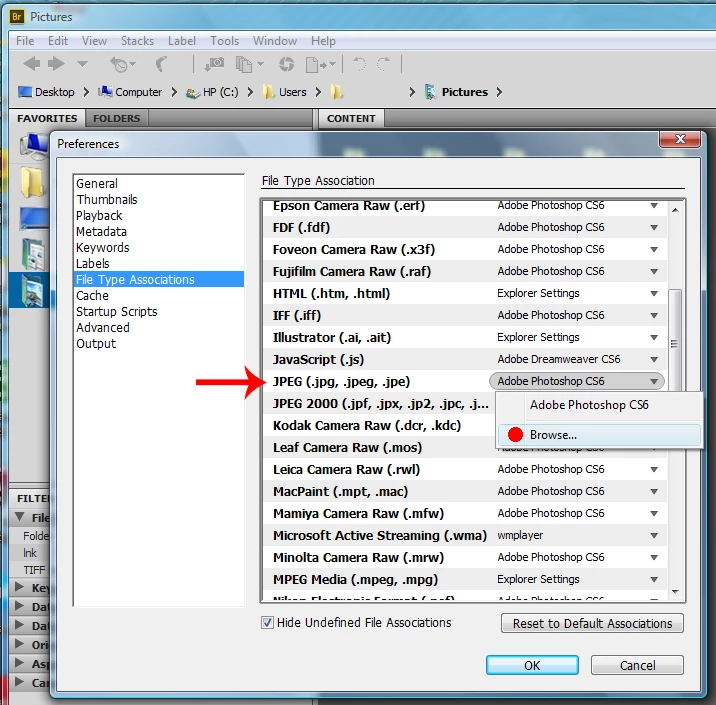Image resolution: width=716 pixels, height=705 pixels.
Task: Open the Stacks menu
Action: (x=137, y=41)
